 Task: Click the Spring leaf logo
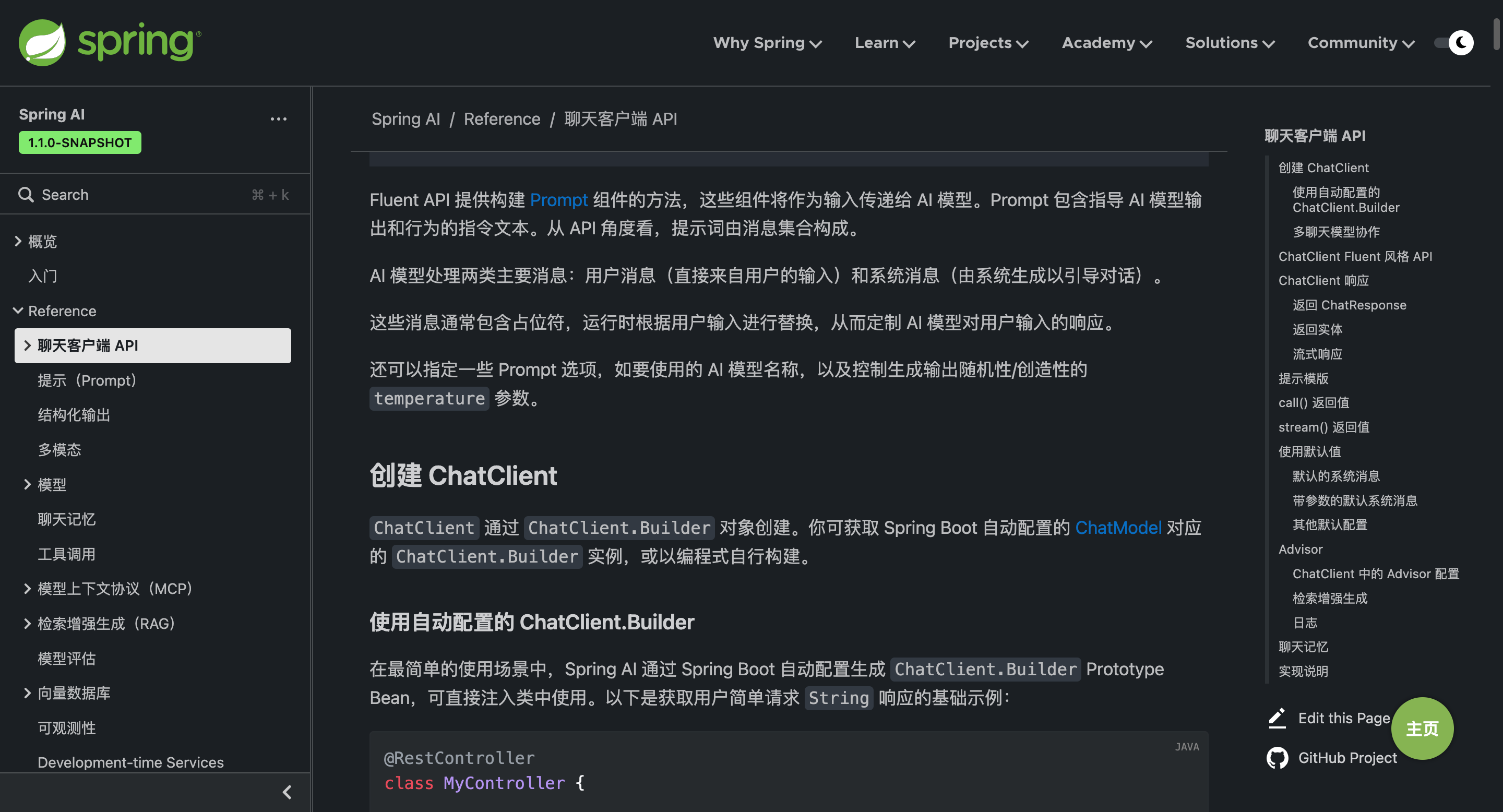(x=42, y=42)
